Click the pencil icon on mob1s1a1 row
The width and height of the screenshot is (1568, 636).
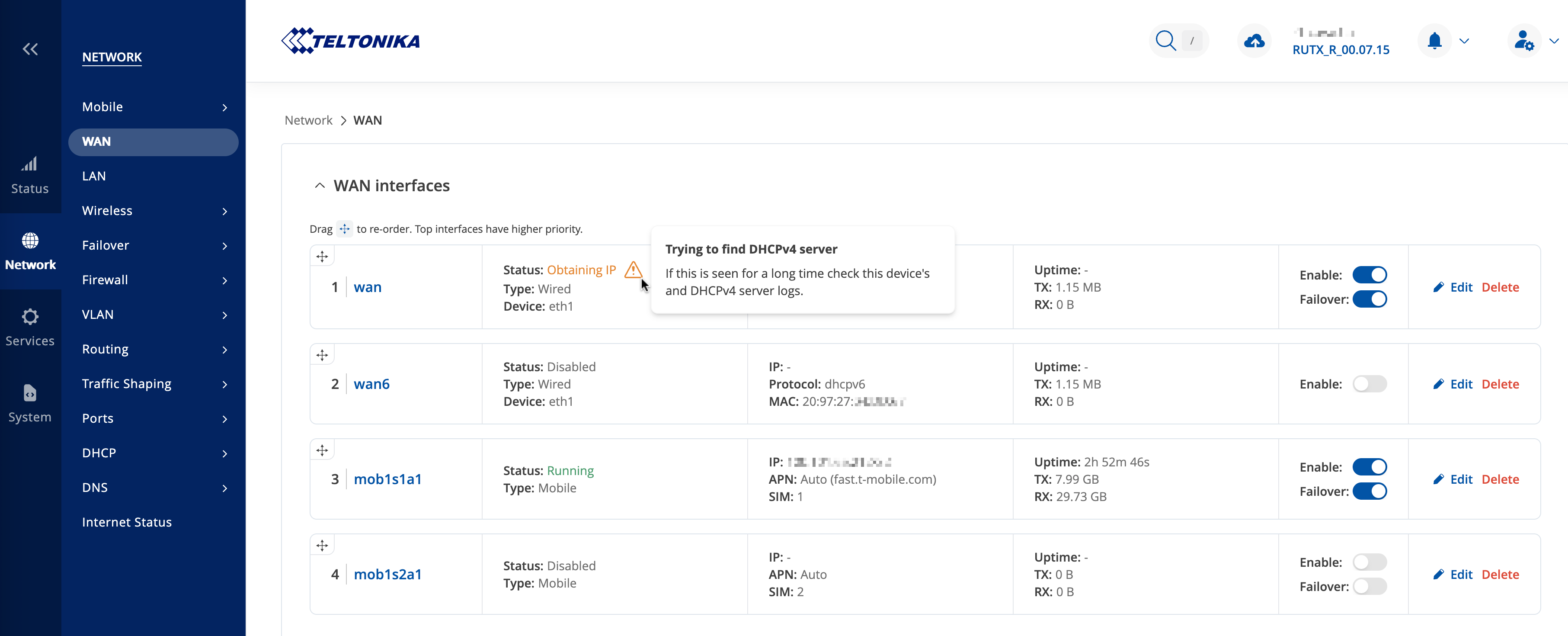[1438, 479]
